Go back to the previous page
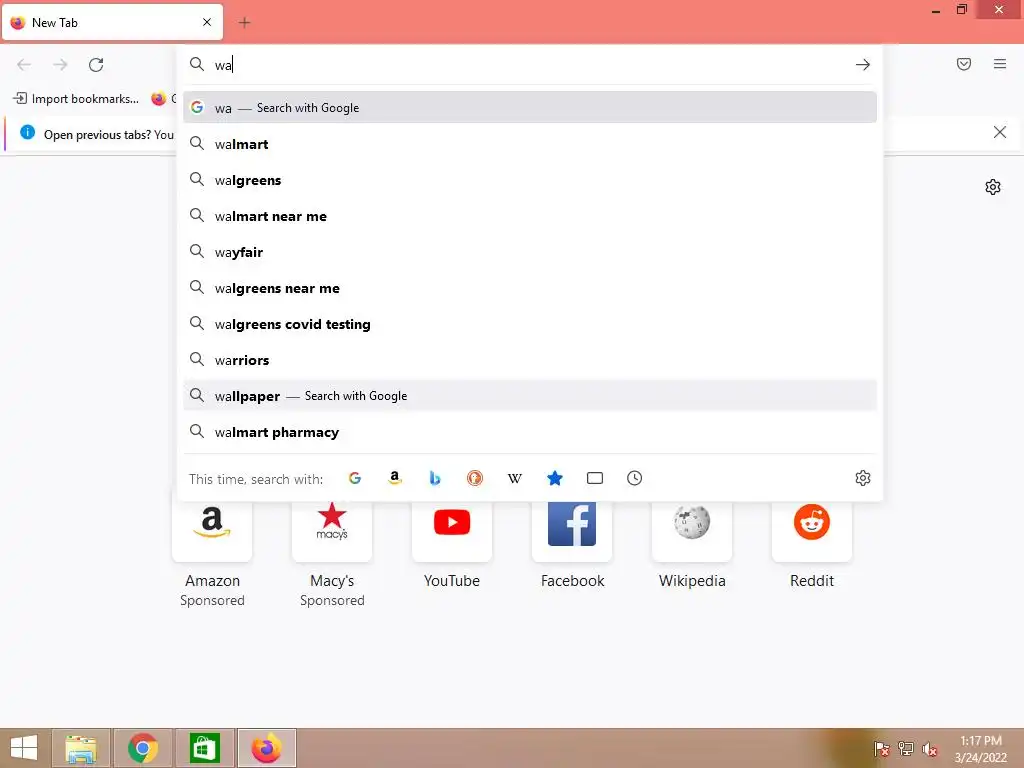This screenshot has width=1024, height=768. pyautogui.click(x=24, y=65)
